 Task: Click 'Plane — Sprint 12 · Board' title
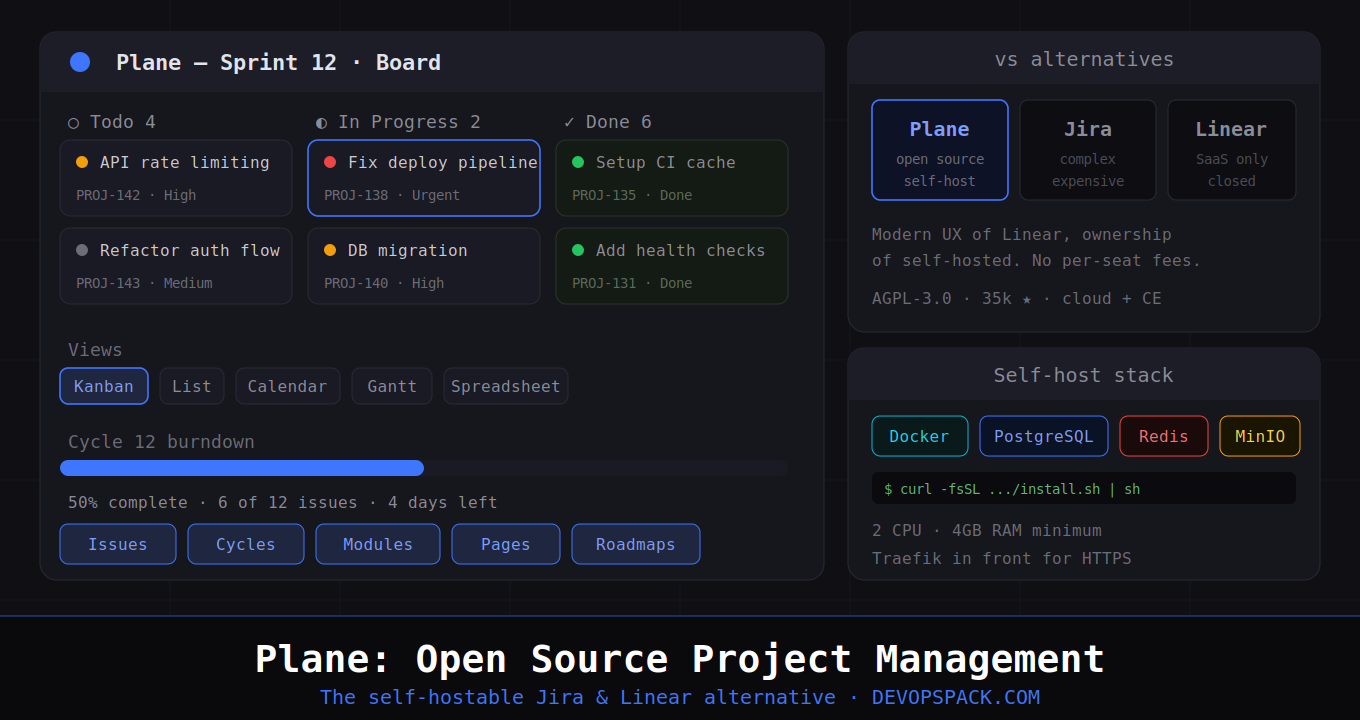278,62
